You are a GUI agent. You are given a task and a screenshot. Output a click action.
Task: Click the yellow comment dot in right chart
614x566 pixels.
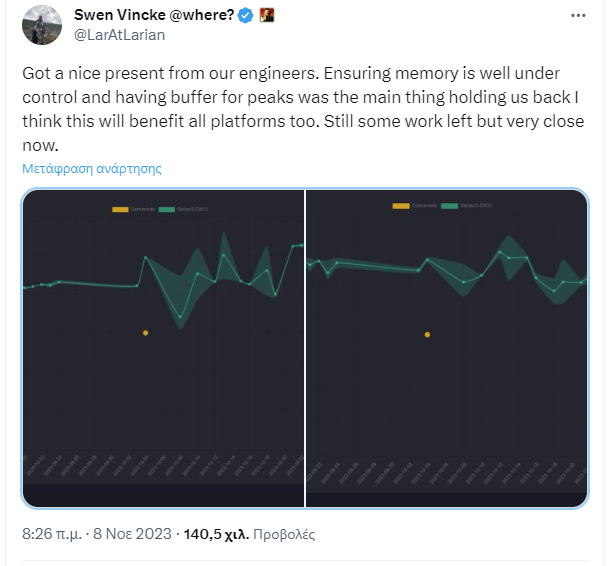[x=427, y=334]
